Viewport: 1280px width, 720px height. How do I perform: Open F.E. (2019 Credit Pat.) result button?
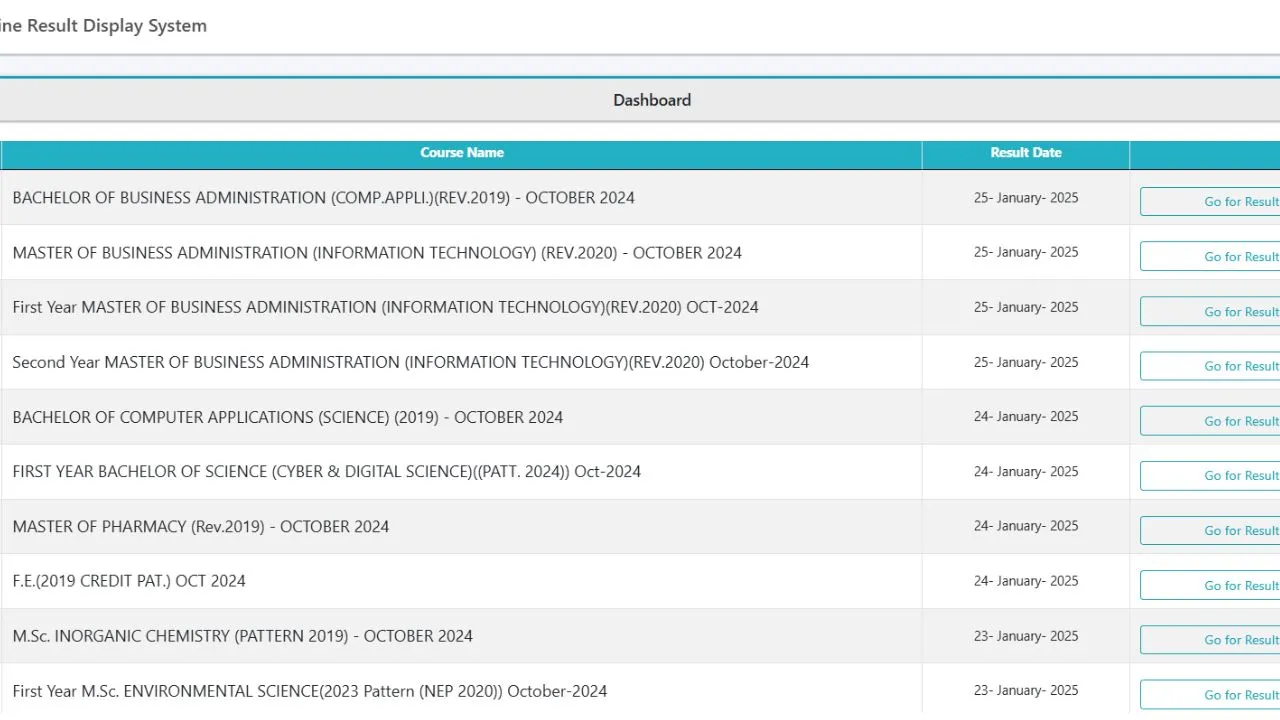pyautogui.click(x=1230, y=585)
